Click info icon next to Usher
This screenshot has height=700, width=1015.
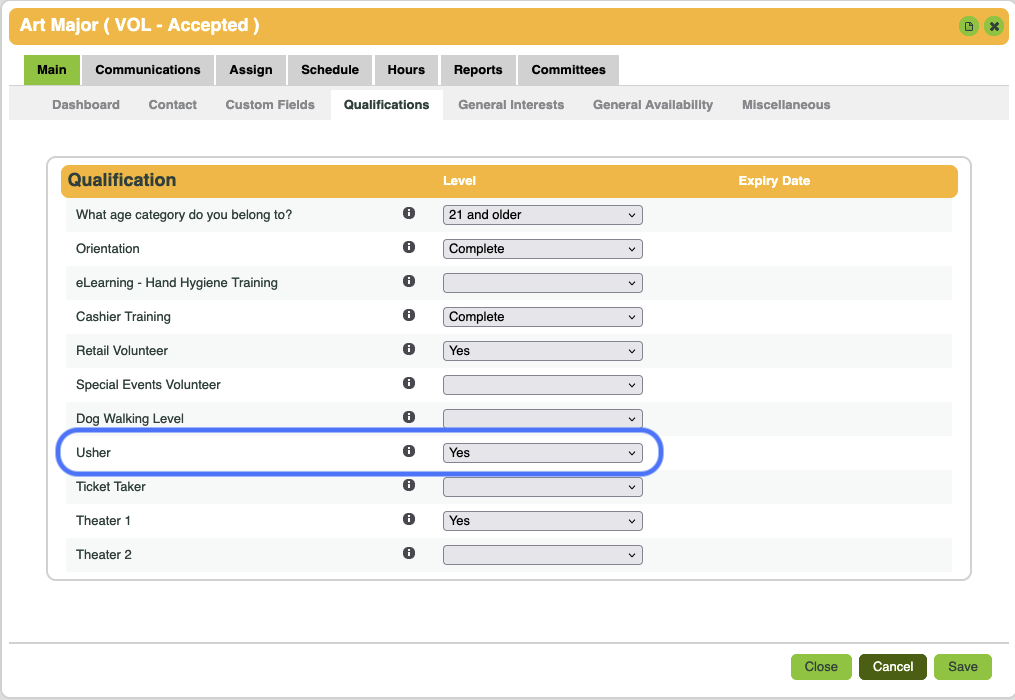408,451
